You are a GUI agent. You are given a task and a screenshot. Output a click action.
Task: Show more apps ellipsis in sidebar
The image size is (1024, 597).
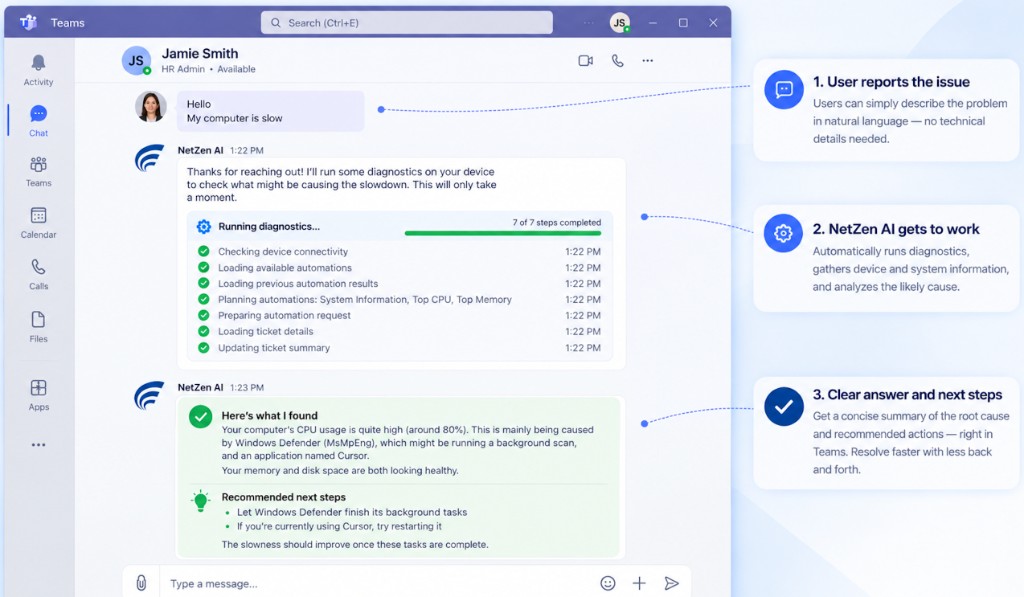(x=39, y=445)
